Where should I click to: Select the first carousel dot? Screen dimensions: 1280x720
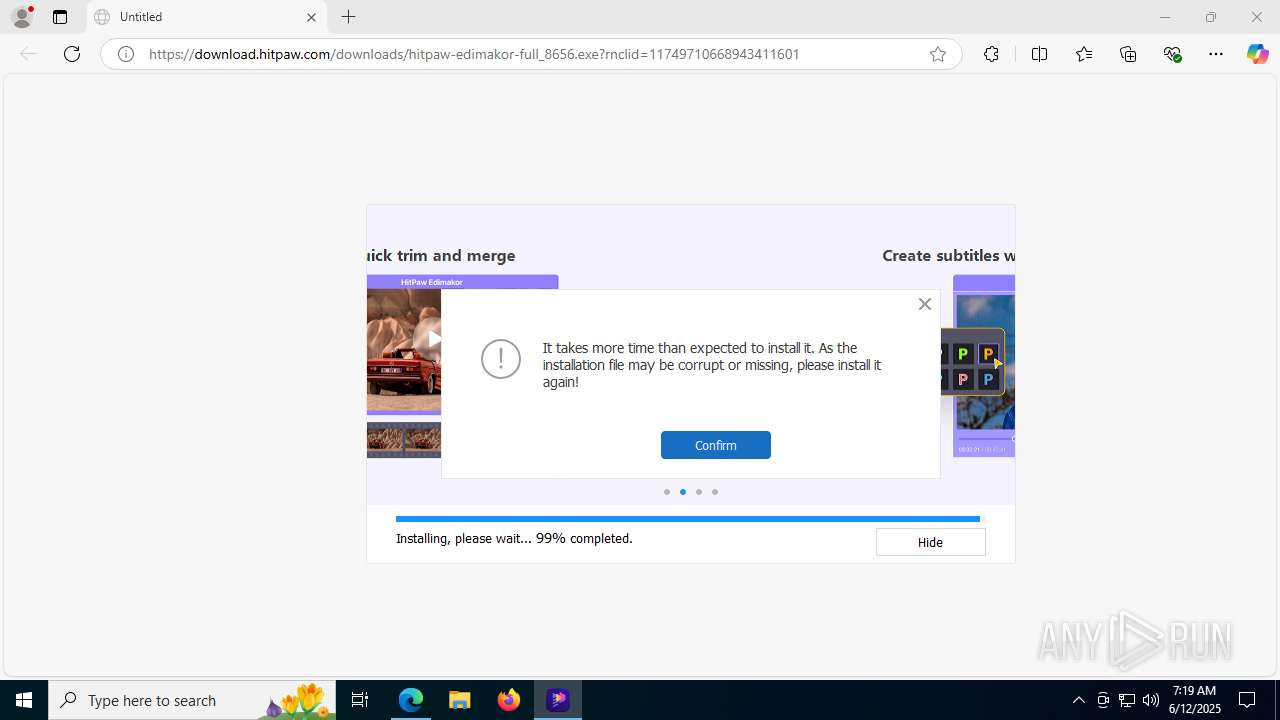(667, 492)
